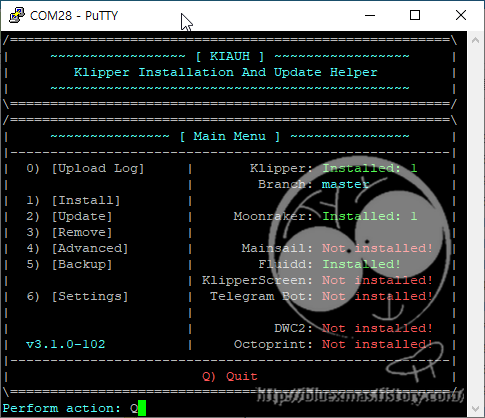Click the version text v3.1.0-102
Screen dimensions: 485x418
[x=66, y=344]
